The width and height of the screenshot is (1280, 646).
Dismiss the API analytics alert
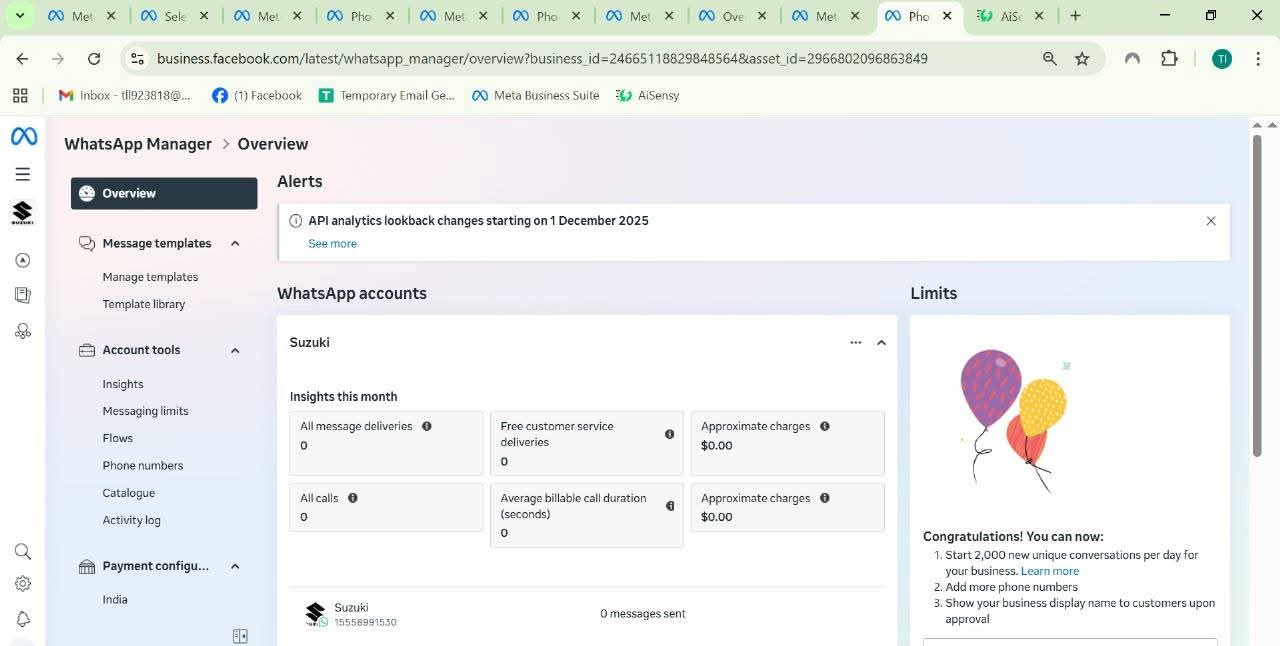[1211, 221]
